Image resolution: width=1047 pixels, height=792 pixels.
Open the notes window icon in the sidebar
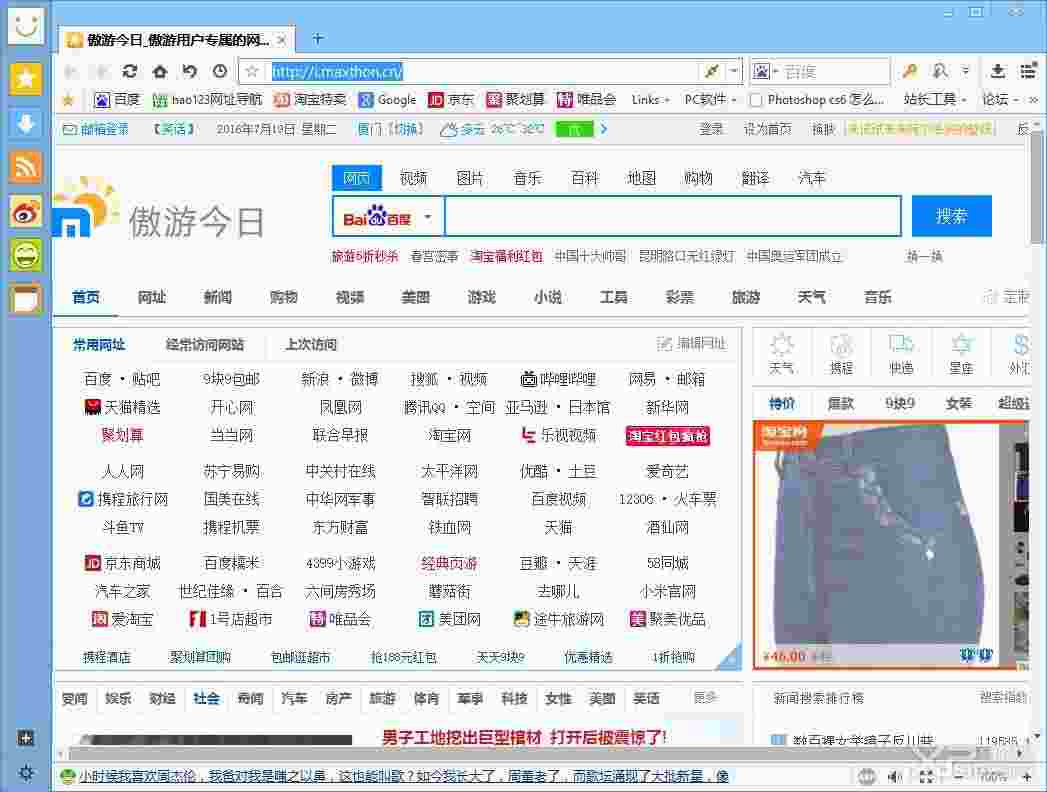25,299
